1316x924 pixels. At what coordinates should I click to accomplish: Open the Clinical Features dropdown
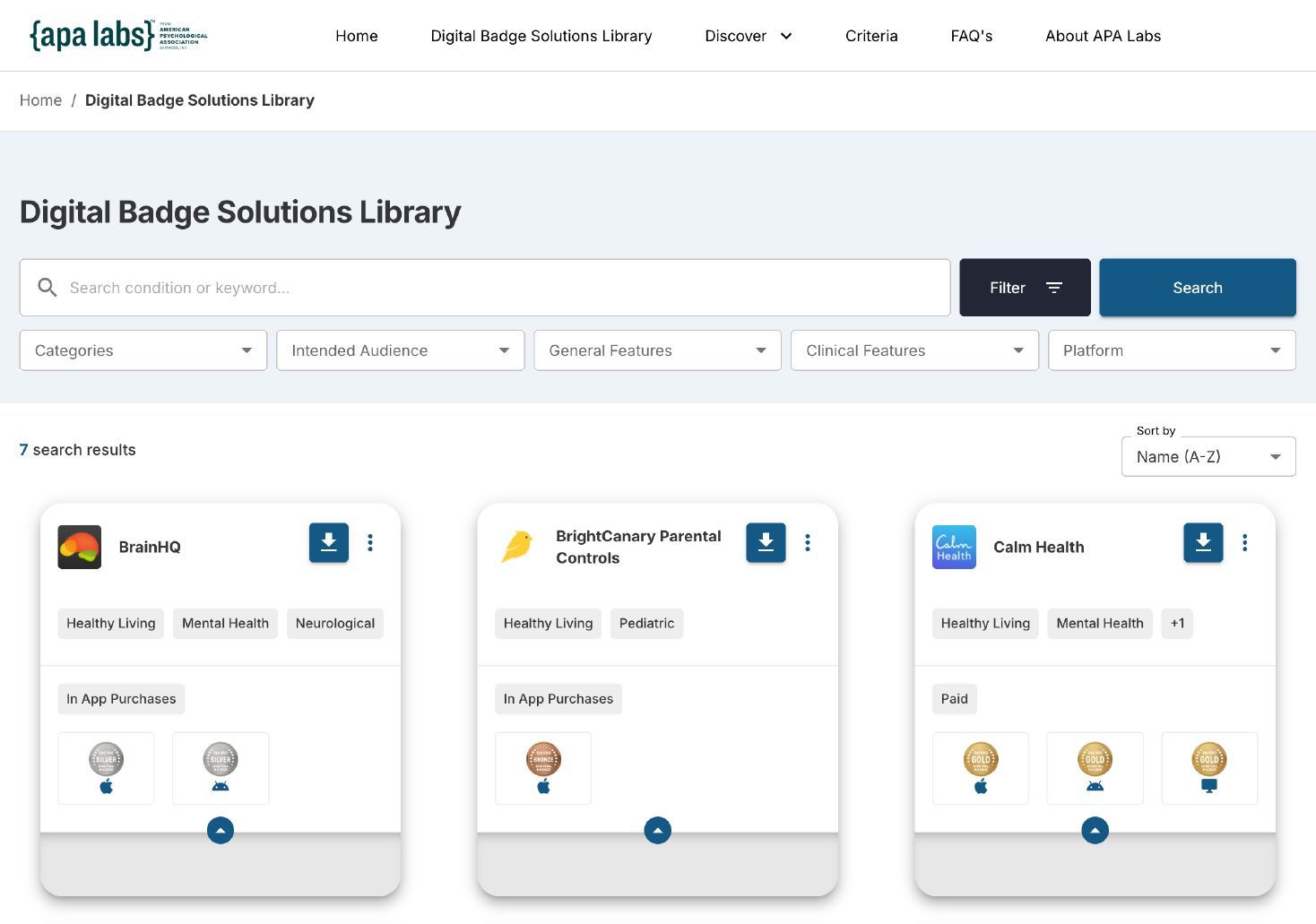[x=914, y=350]
